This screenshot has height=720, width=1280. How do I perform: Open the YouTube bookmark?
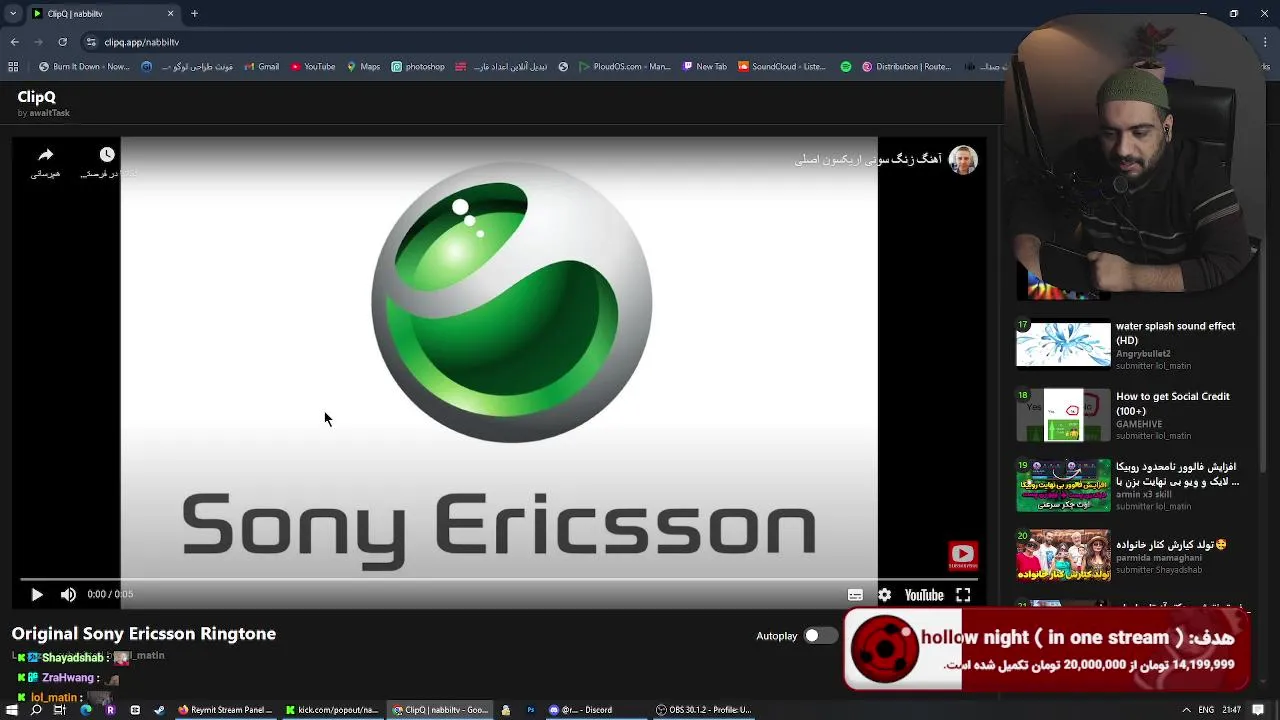pos(313,67)
